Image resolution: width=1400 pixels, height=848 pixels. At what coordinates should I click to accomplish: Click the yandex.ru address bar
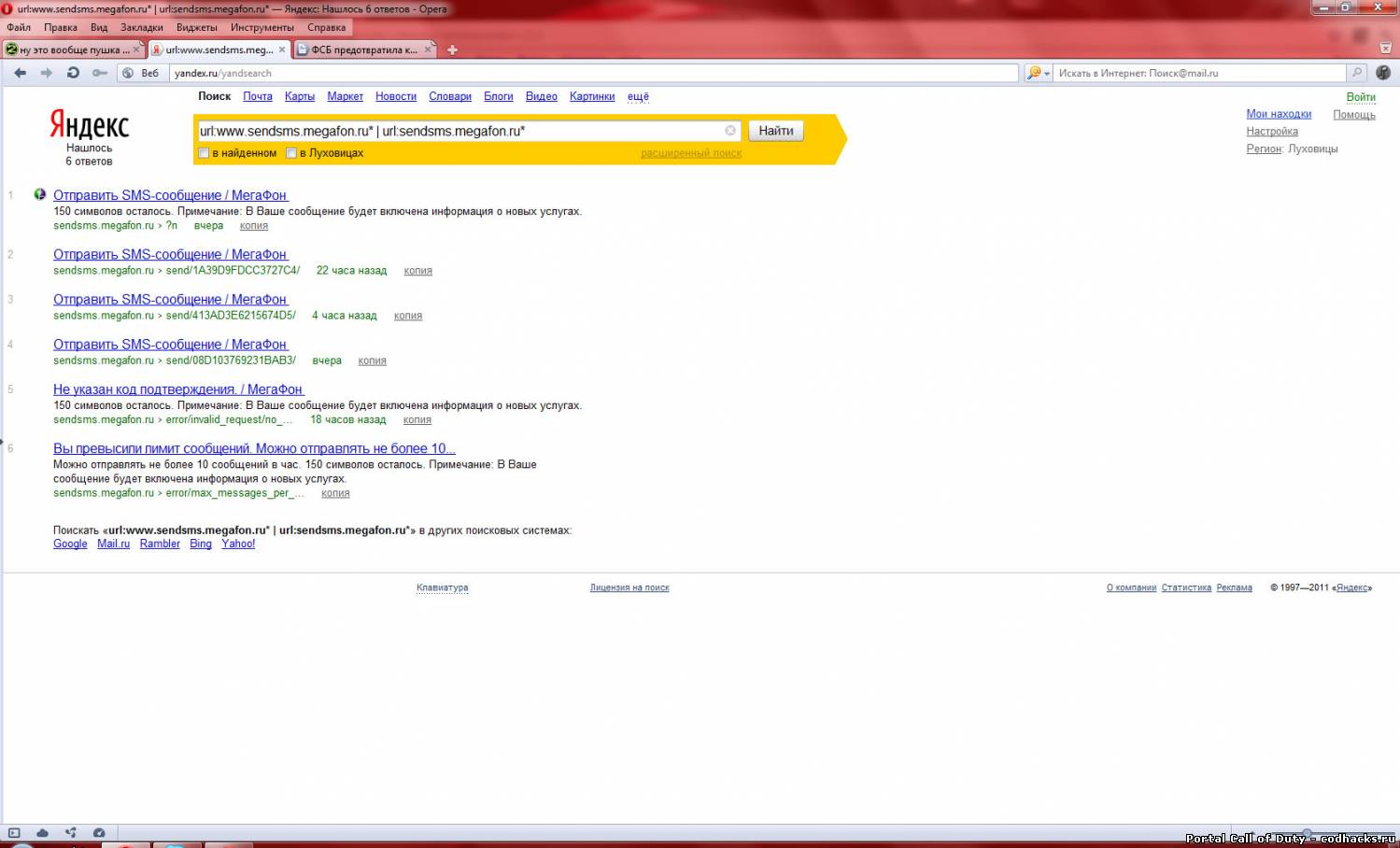coord(594,73)
